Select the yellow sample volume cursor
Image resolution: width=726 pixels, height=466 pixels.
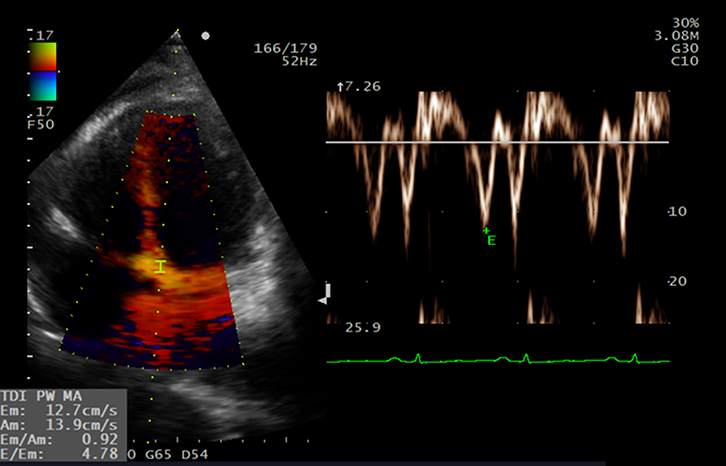(159, 266)
